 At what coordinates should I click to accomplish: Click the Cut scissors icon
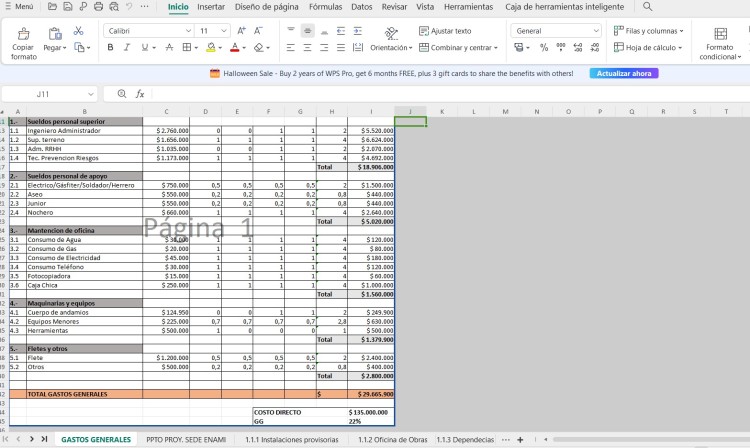[x=78, y=31]
